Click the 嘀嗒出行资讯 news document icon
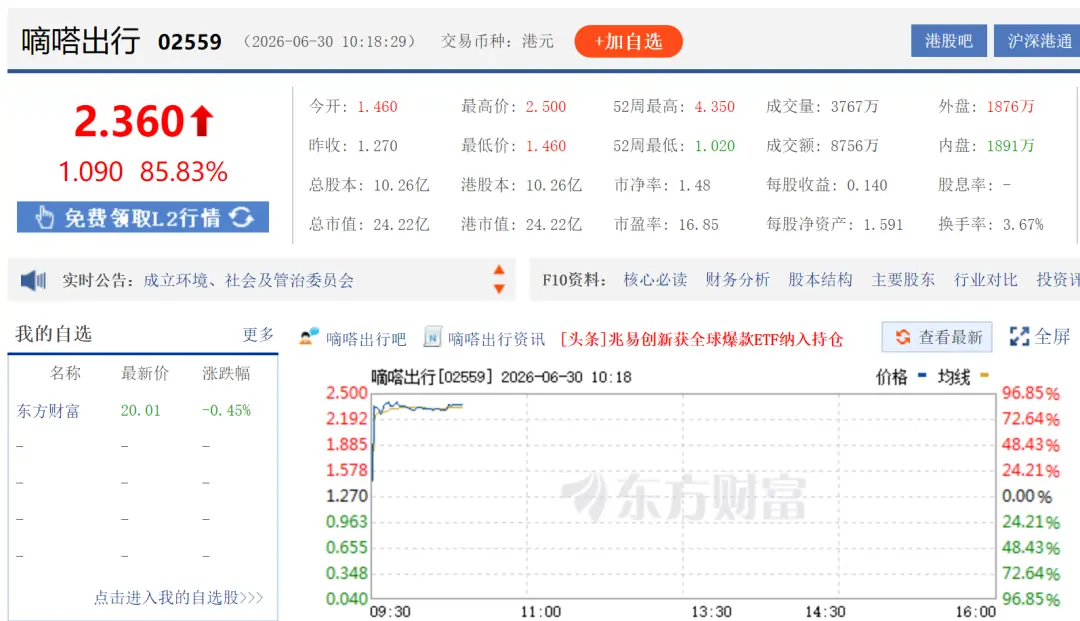The height and width of the screenshot is (621, 1080). point(432,337)
